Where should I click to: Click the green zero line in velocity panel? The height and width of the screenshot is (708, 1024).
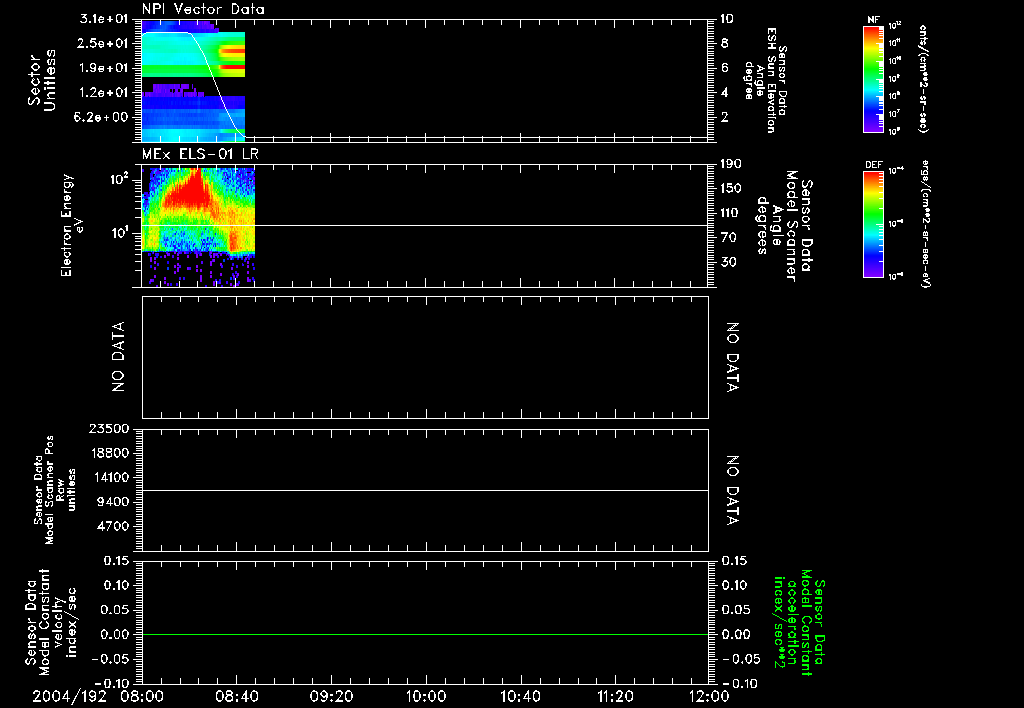(x=425, y=635)
